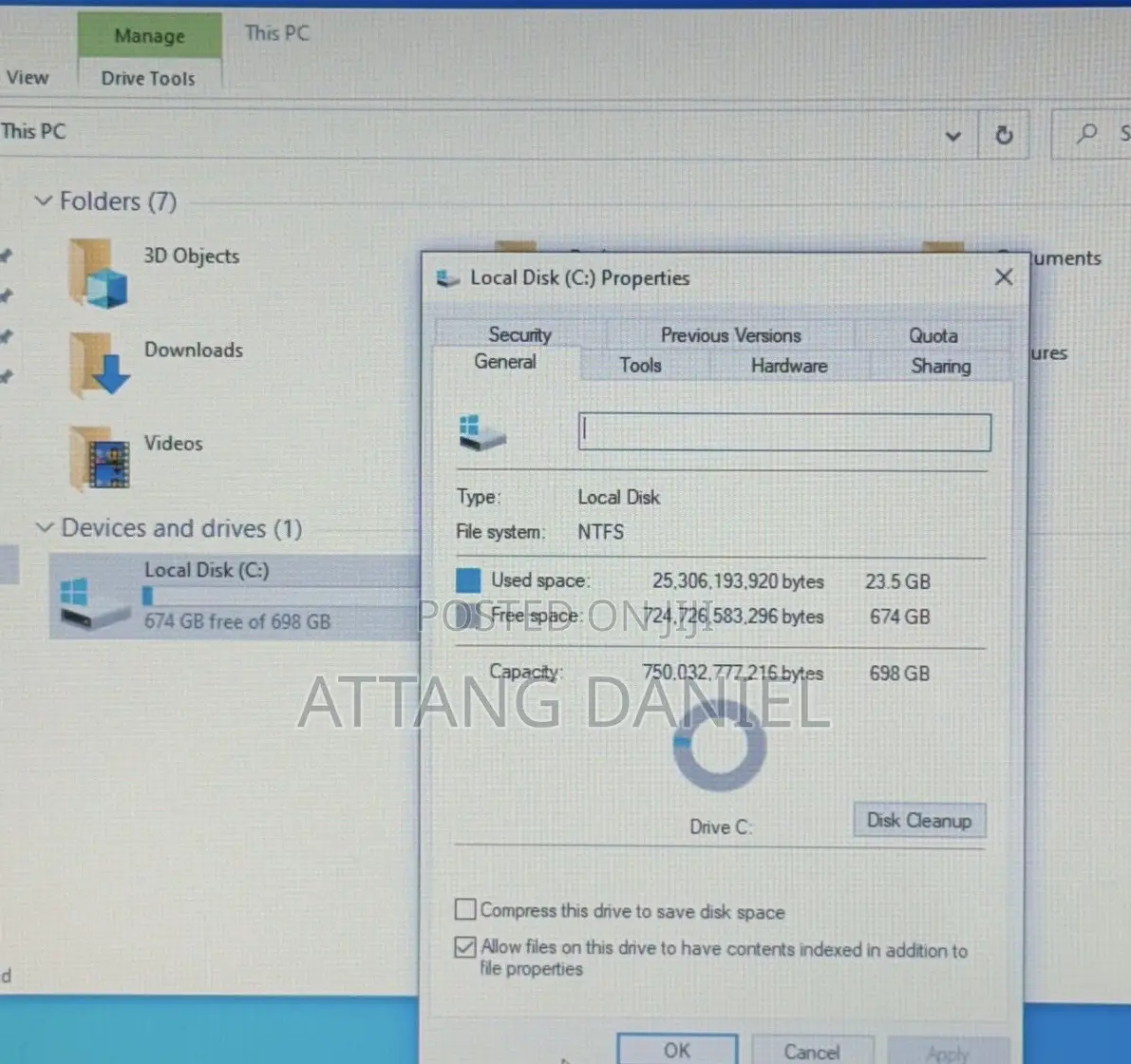
Task: Select the 3D Objects folder label
Action: pyautogui.click(x=191, y=256)
